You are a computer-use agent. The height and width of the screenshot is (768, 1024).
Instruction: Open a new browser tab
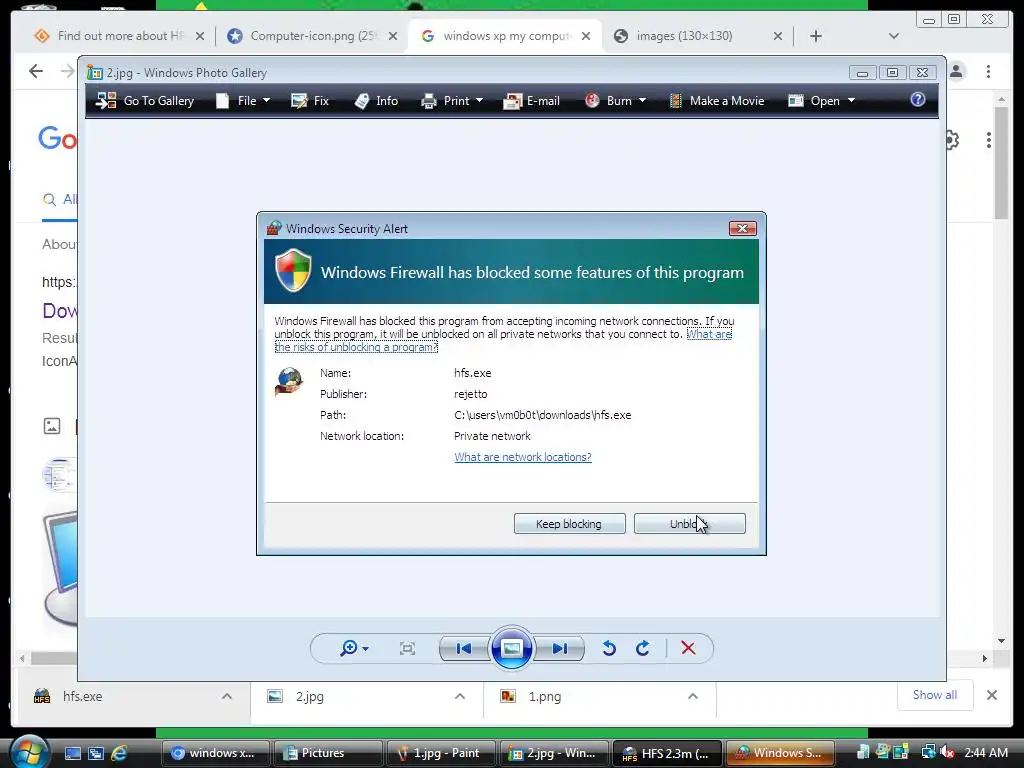pyautogui.click(x=816, y=36)
